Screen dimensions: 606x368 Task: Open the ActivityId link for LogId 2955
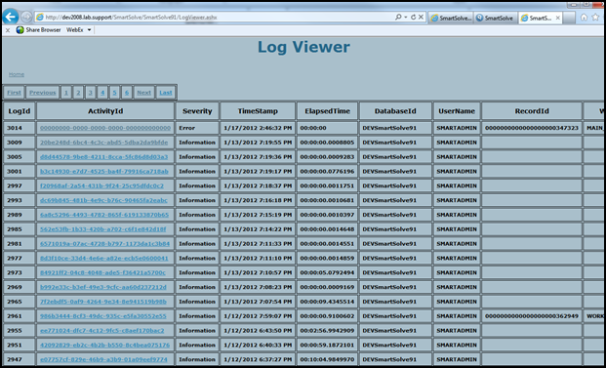(x=102, y=331)
